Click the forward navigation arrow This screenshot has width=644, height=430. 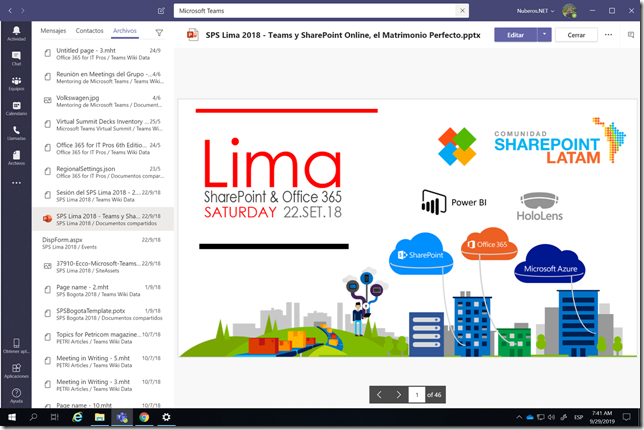pyautogui.click(x=23, y=11)
